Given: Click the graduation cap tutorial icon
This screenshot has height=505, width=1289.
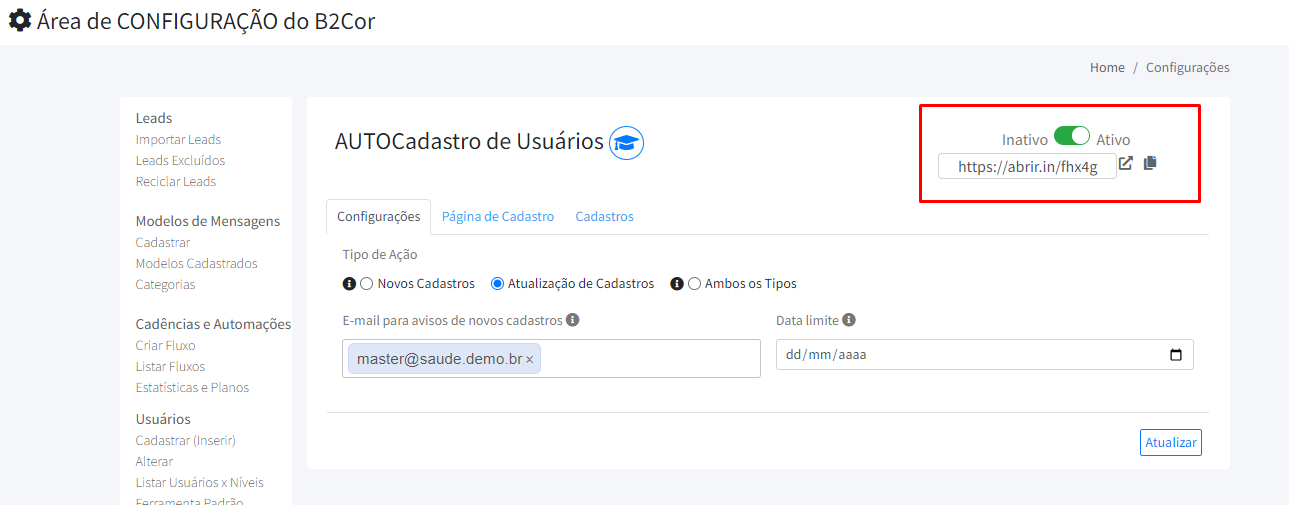Looking at the screenshot, I should click(x=626, y=143).
